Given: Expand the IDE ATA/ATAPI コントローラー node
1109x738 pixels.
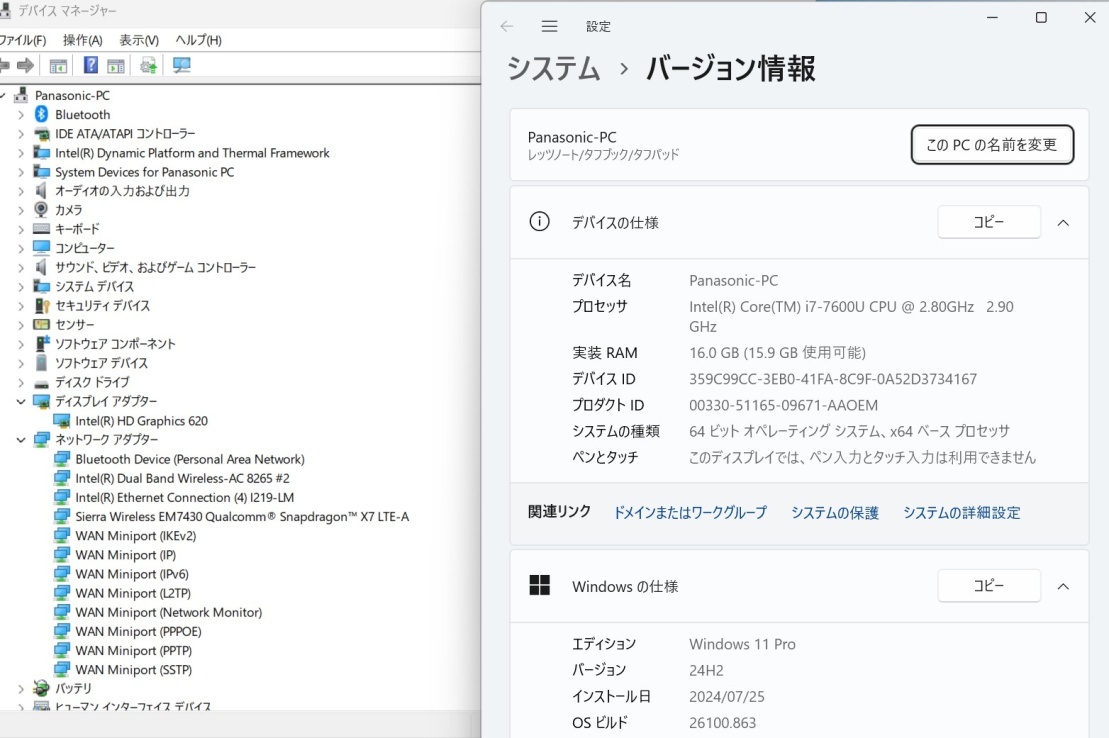Looking at the screenshot, I should (x=21, y=134).
